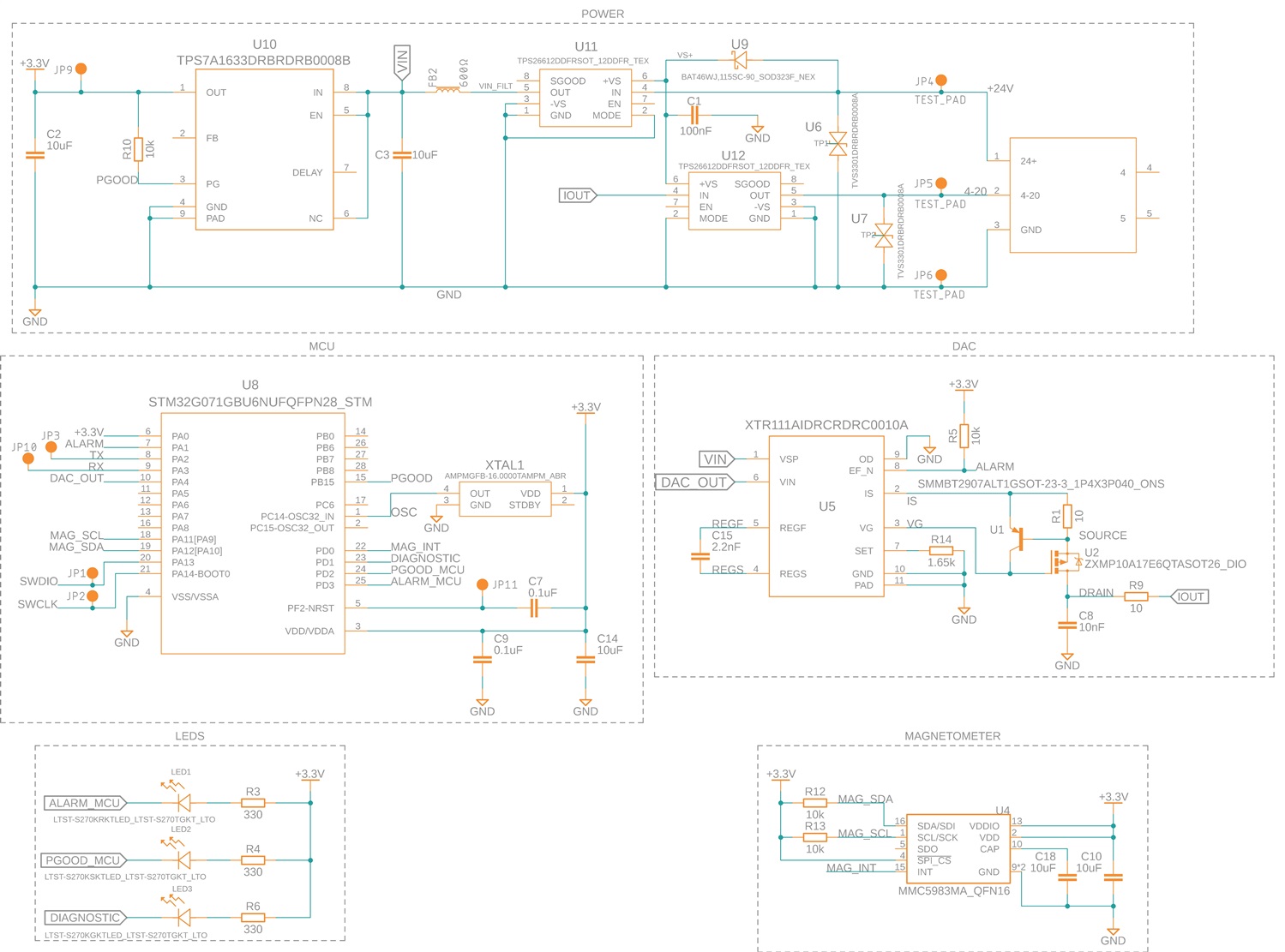The width and height of the screenshot is (1285, 952).
Task: Click the C7 0.1uF capacitor symbol
Action: click(x=534, y=608)
